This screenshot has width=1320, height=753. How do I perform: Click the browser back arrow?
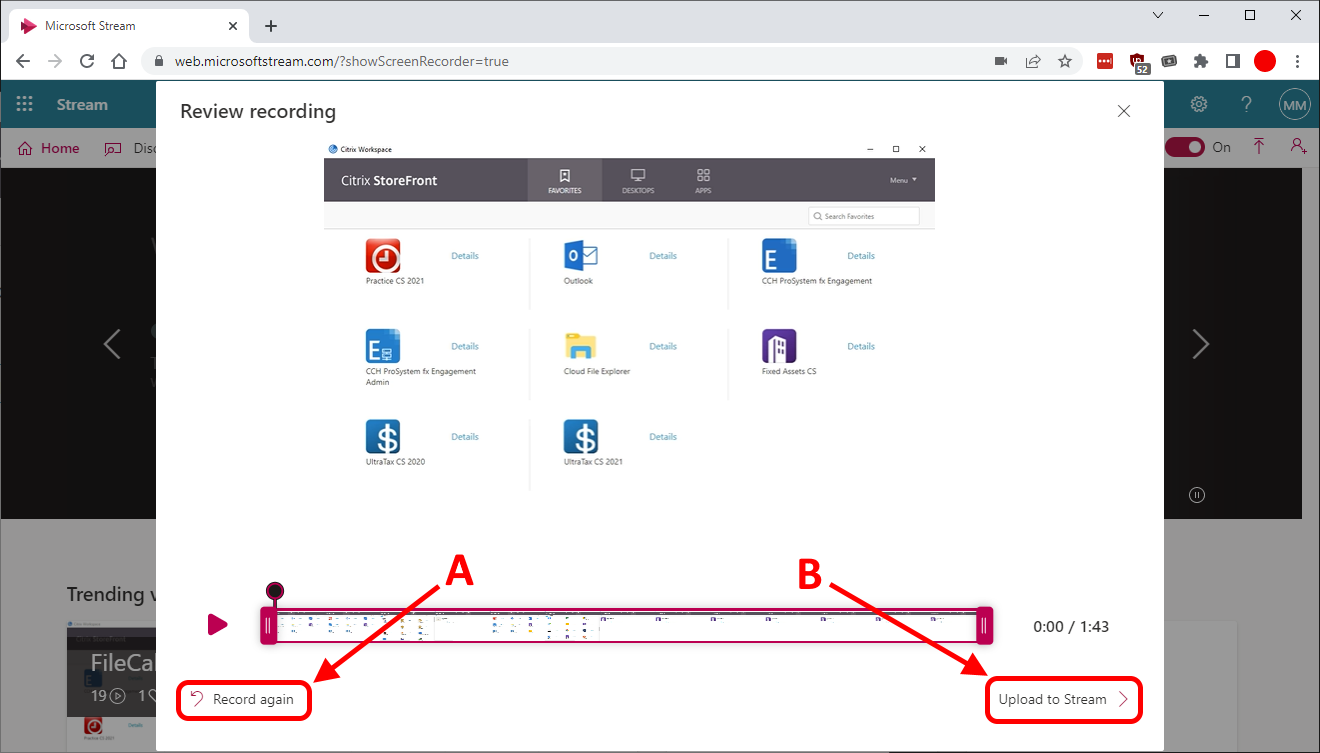click(23, 61)
